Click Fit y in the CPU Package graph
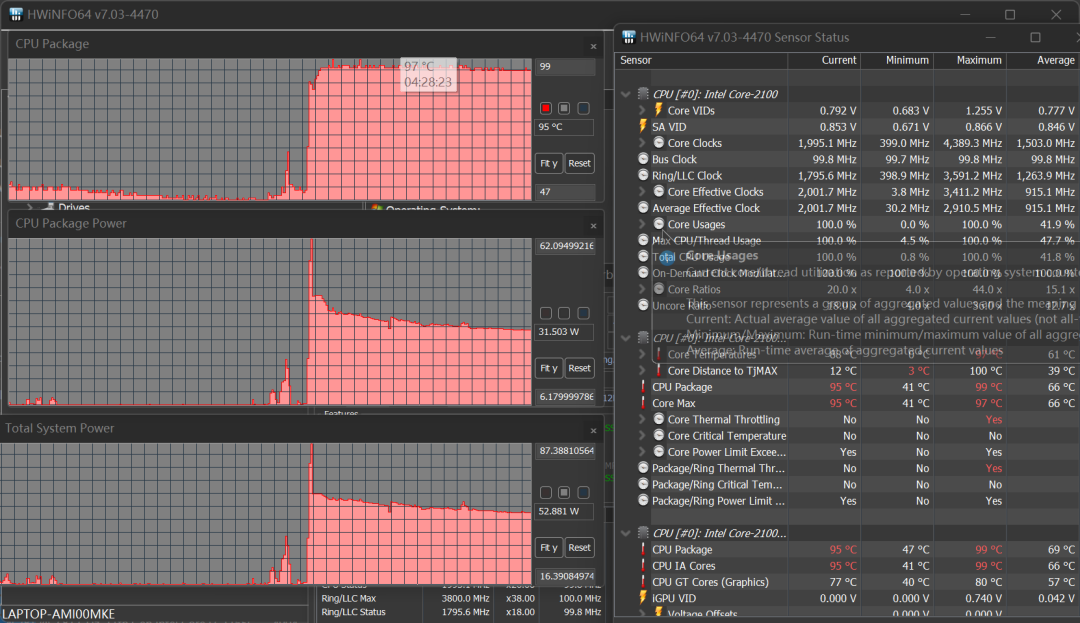1080x623 pixels. pyautogui.click(x=549, y=163)
